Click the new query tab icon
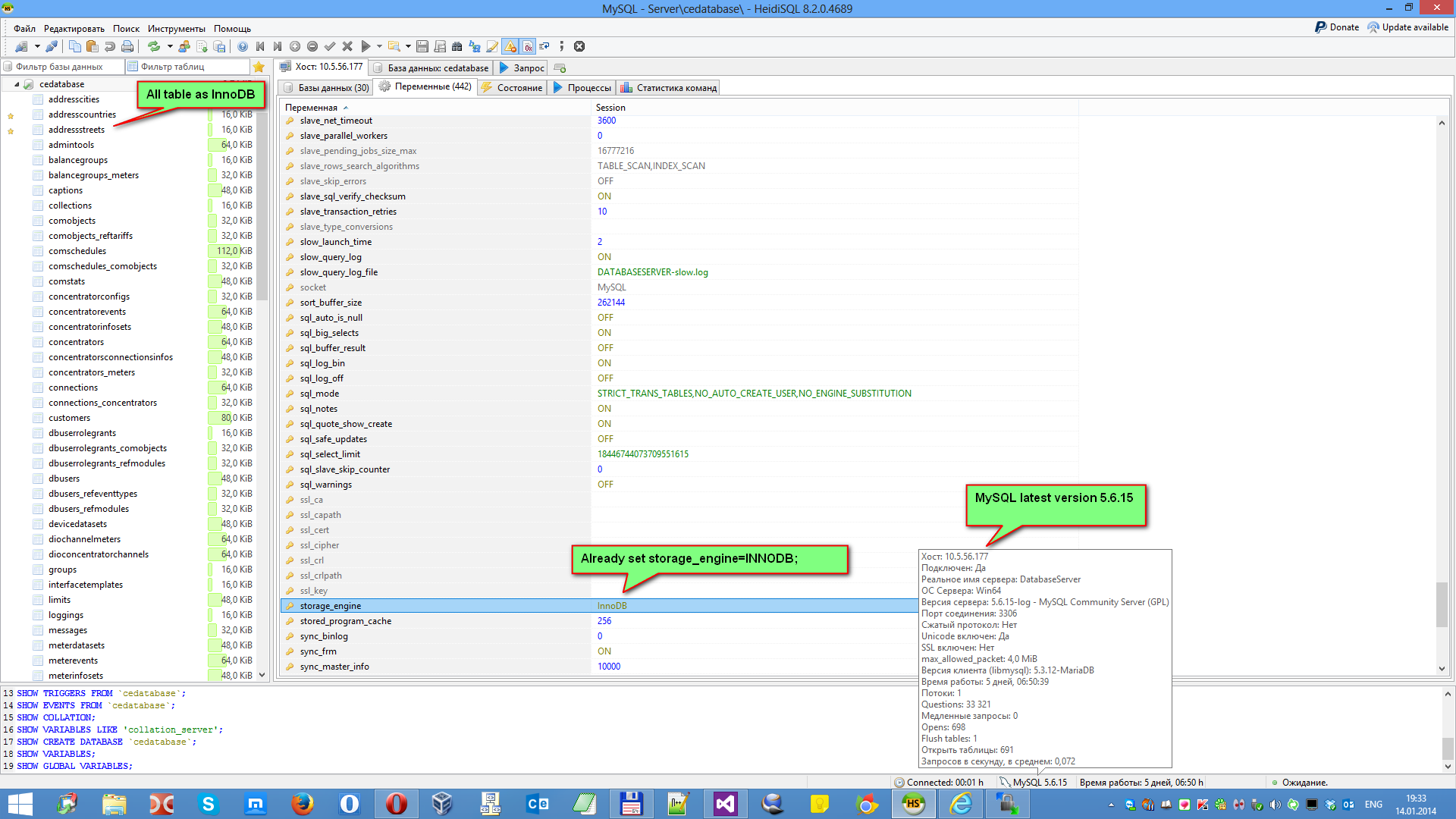1456x819 pixels. 560,68
